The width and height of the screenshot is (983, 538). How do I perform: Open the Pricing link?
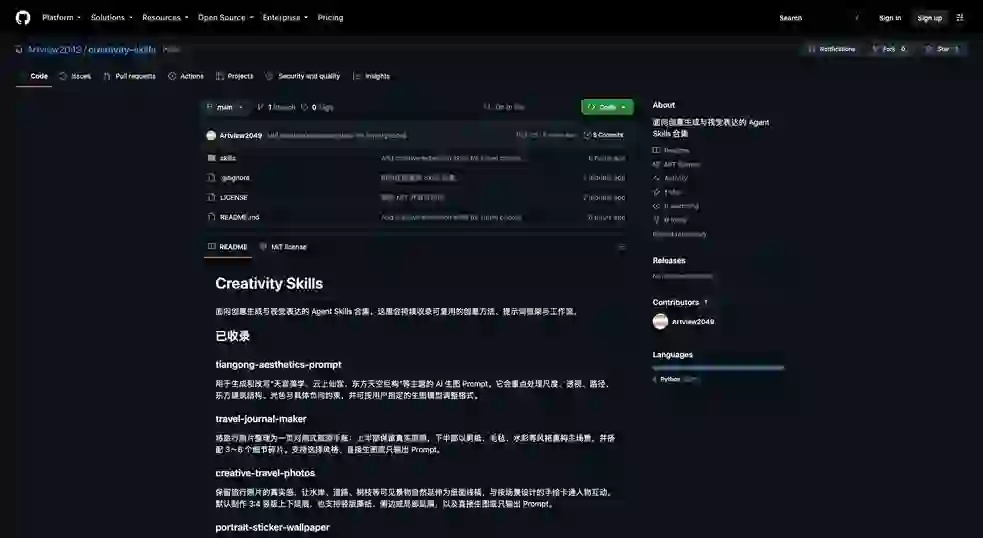(x=330, y=18)
